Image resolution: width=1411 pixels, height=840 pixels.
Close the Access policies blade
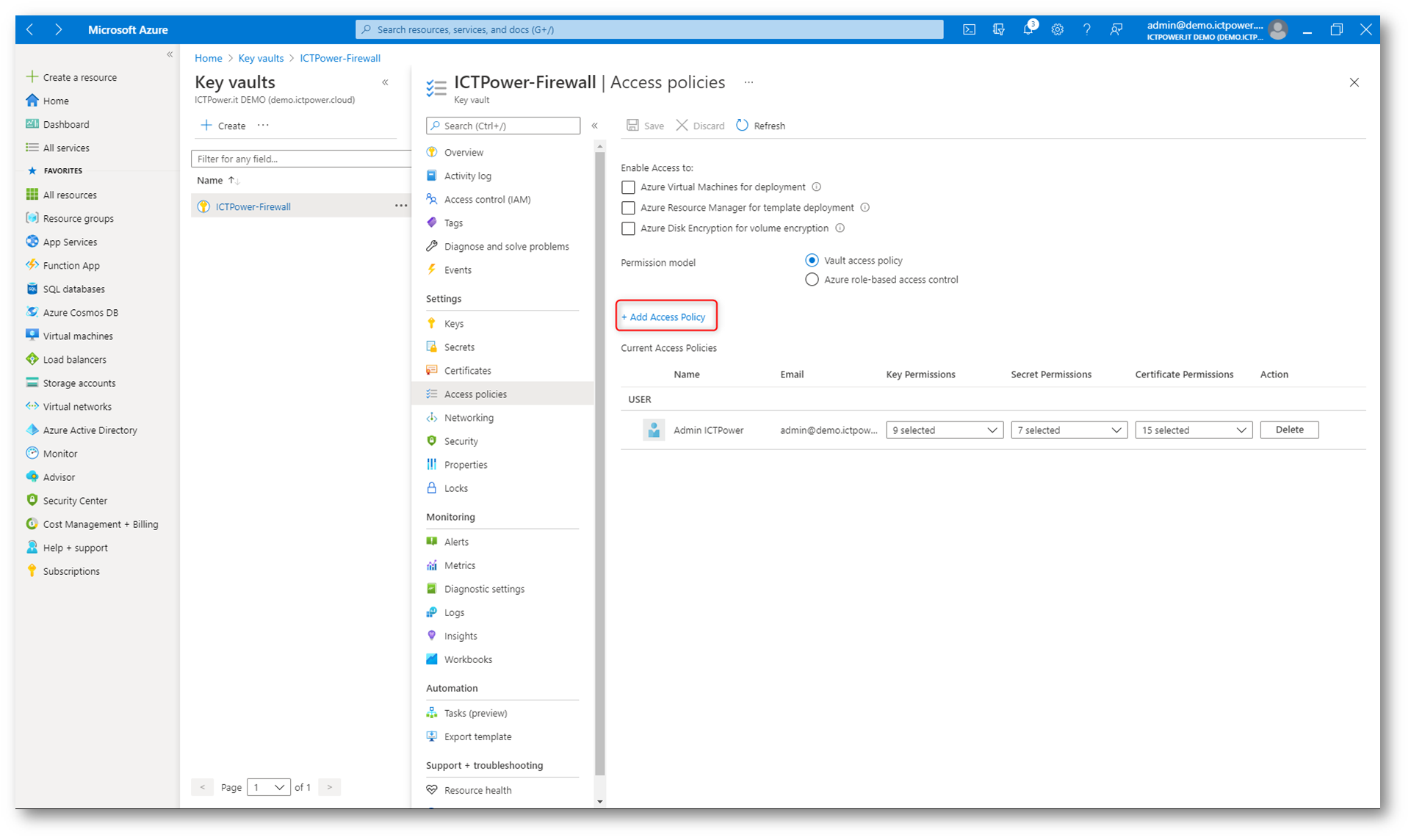(1354, 82)
